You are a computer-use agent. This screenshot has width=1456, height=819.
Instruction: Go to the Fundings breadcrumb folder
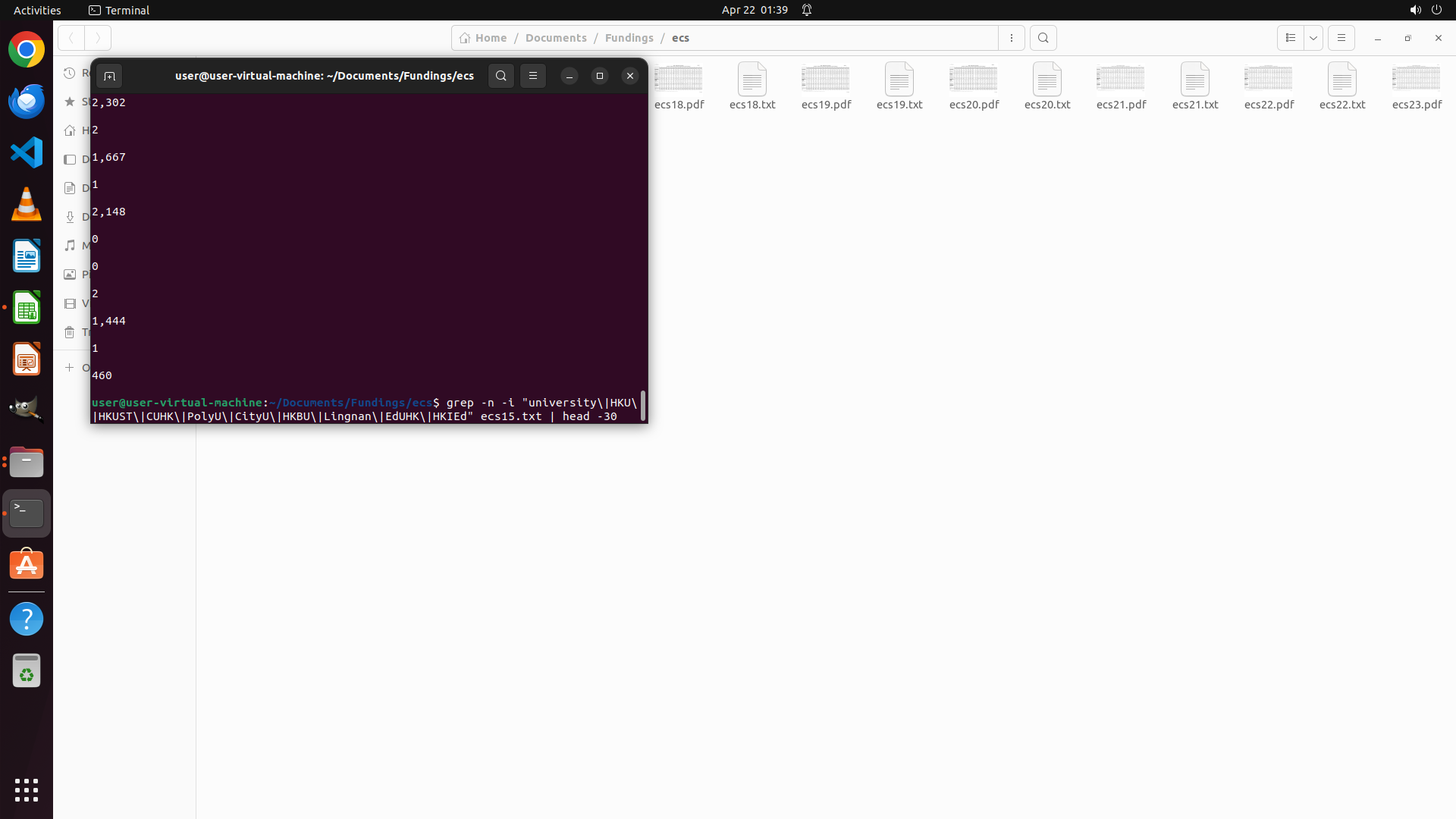click(629, 38)
